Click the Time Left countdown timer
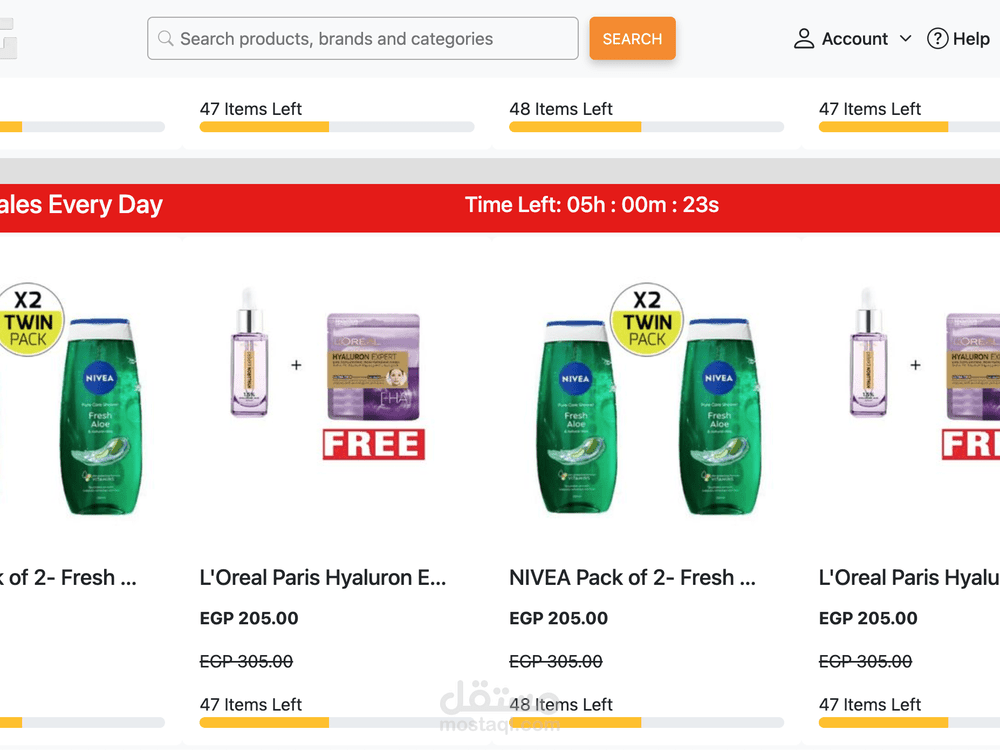This screenshot has height=750, width=1000. pos(592,205)
